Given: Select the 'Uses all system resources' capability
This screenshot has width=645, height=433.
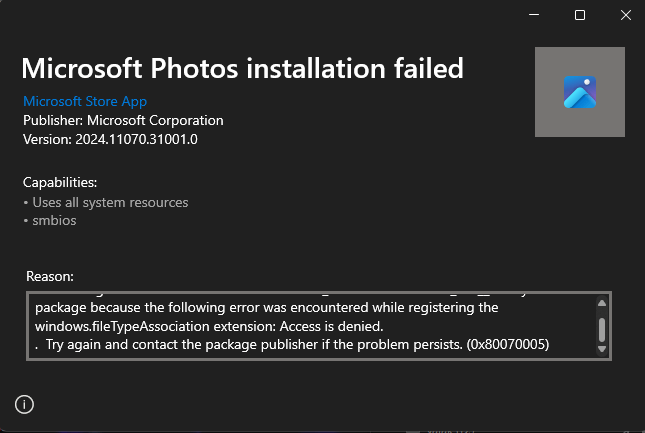Looking at the screenshot, I should click(110, 202).
